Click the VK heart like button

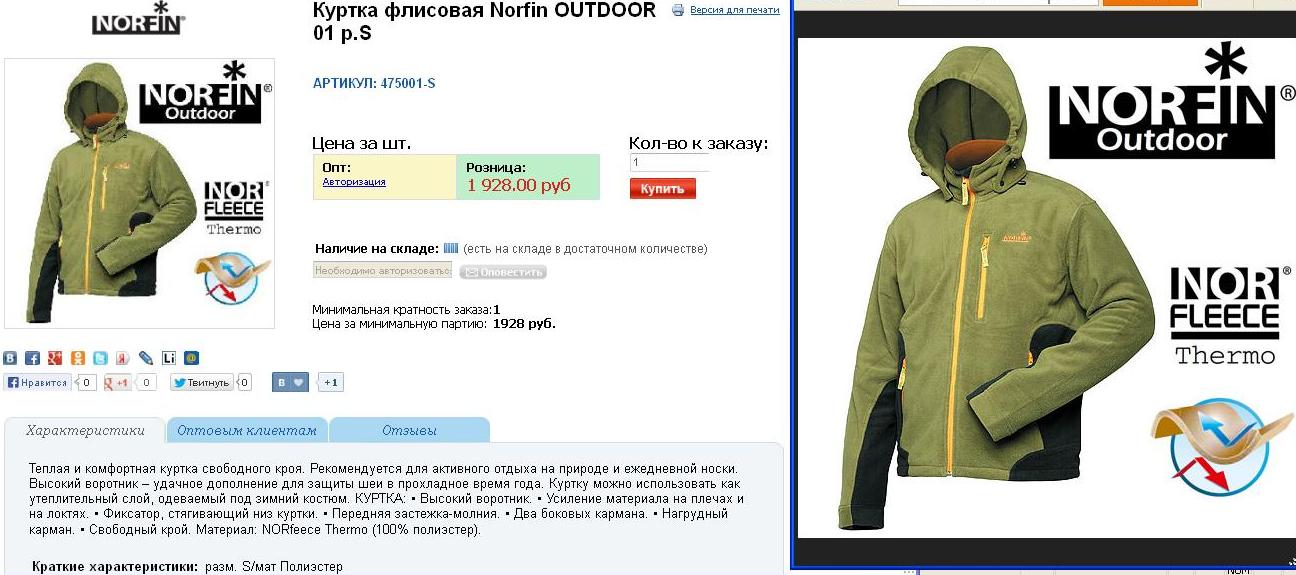(290, 382)
